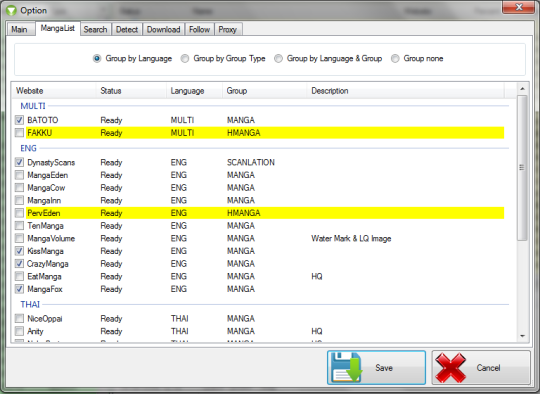Sort by the Language column header
The height and width of the screenshot is (394, 540).
pyautogui.click(x=195, y=91)
